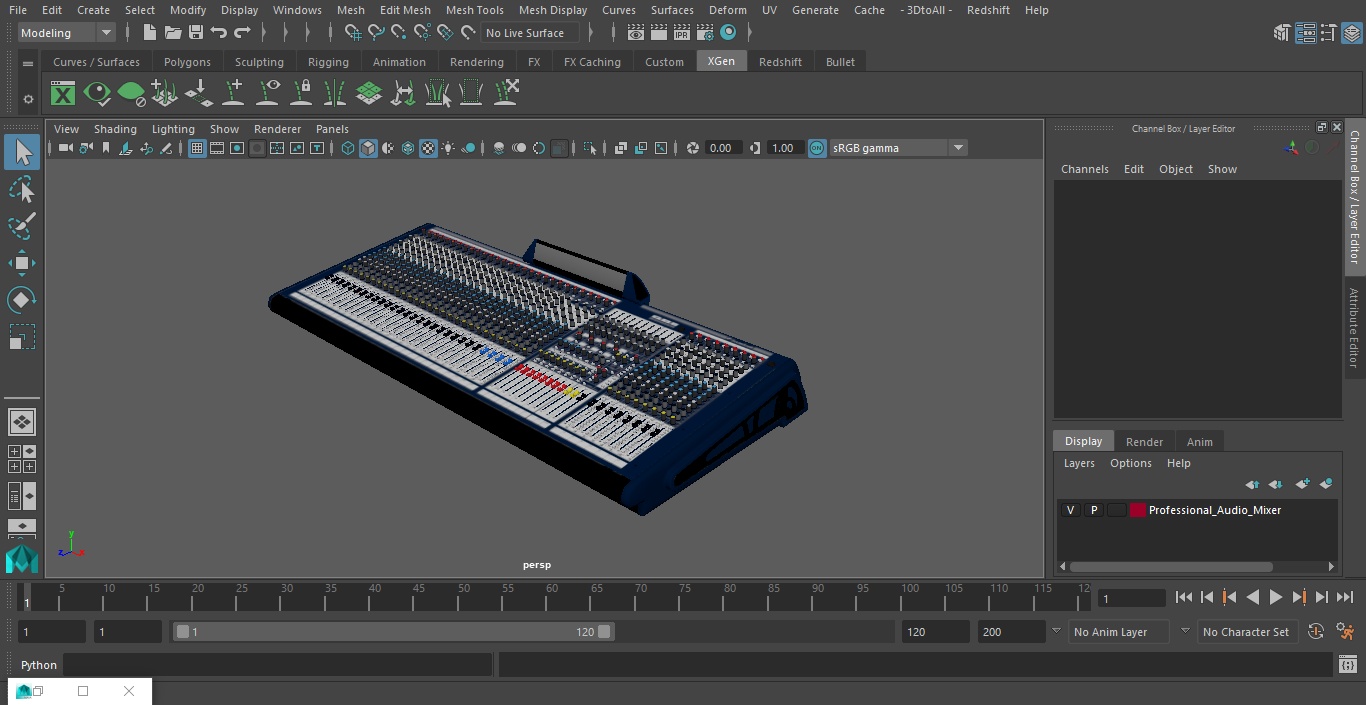1366x705 pixels.
Task: Undo last action with undo arrow
Action: point(219,33)
